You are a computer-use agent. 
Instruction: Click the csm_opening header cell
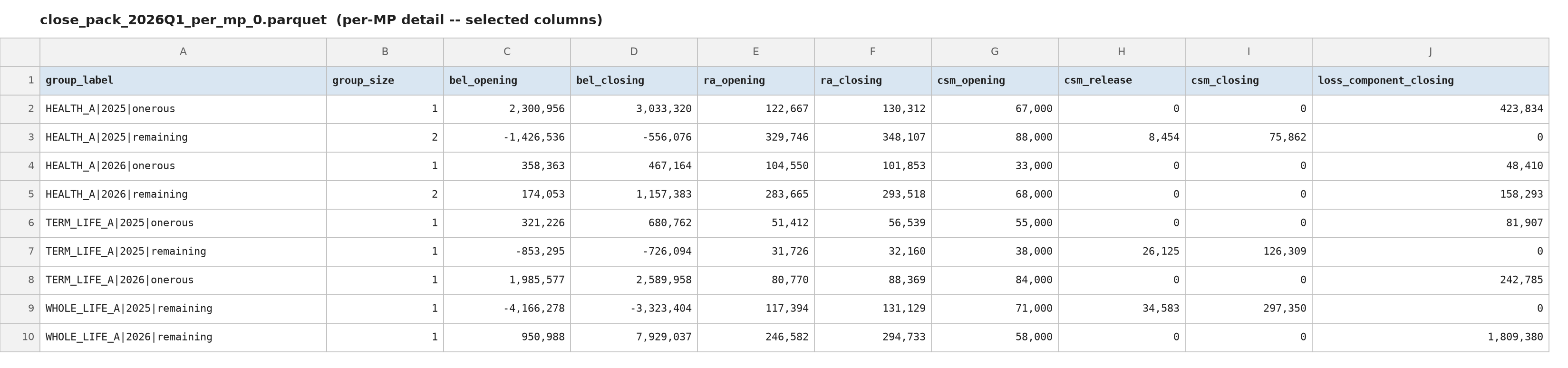coord(995,81)
